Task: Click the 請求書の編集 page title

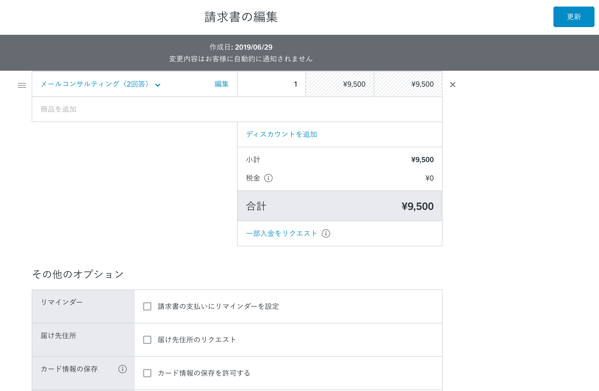Action: coord(241,17)
